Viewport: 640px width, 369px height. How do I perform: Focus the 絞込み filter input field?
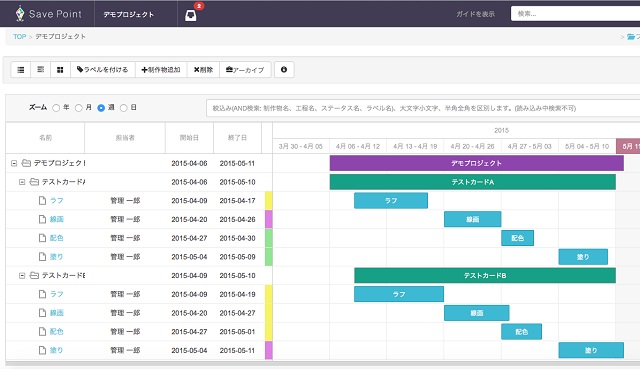(x=423, y=108)
